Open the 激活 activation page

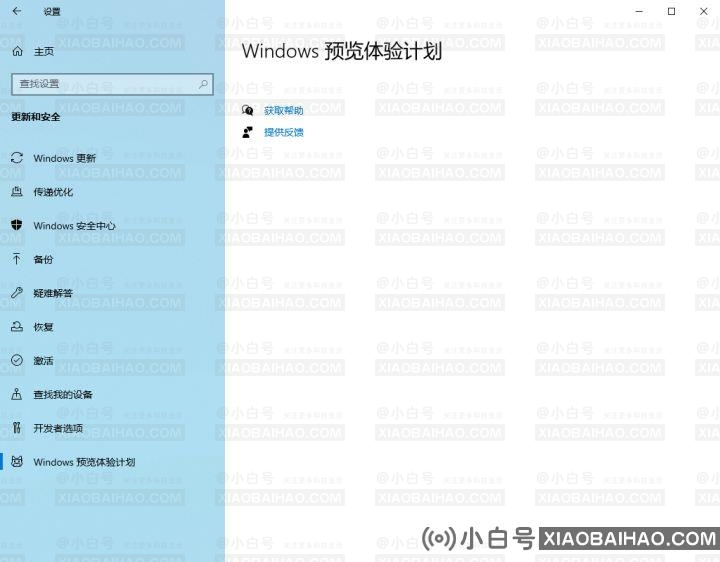tap(43, 361)
